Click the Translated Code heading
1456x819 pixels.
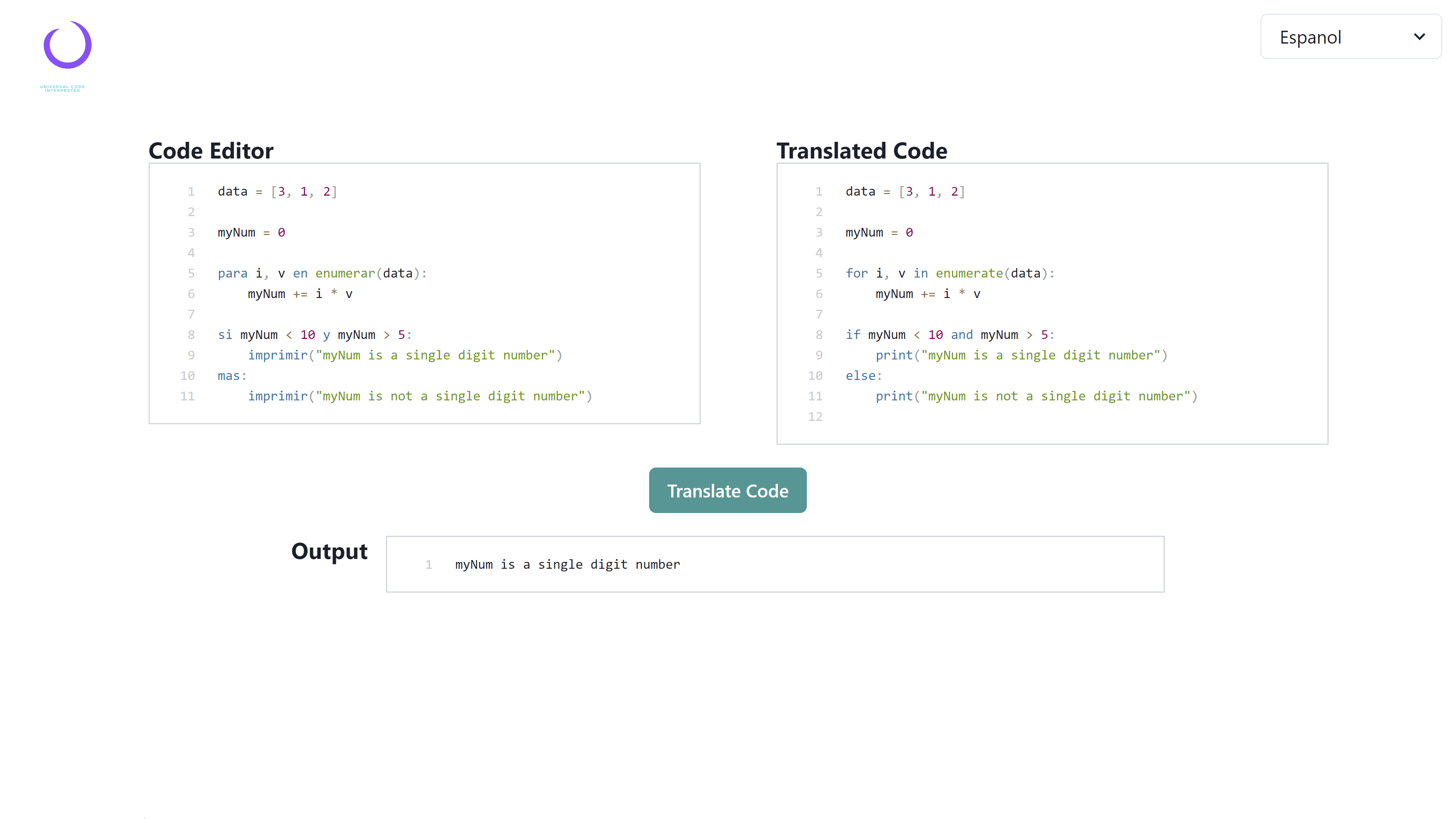pyautogui.click(x=861, y=151)
